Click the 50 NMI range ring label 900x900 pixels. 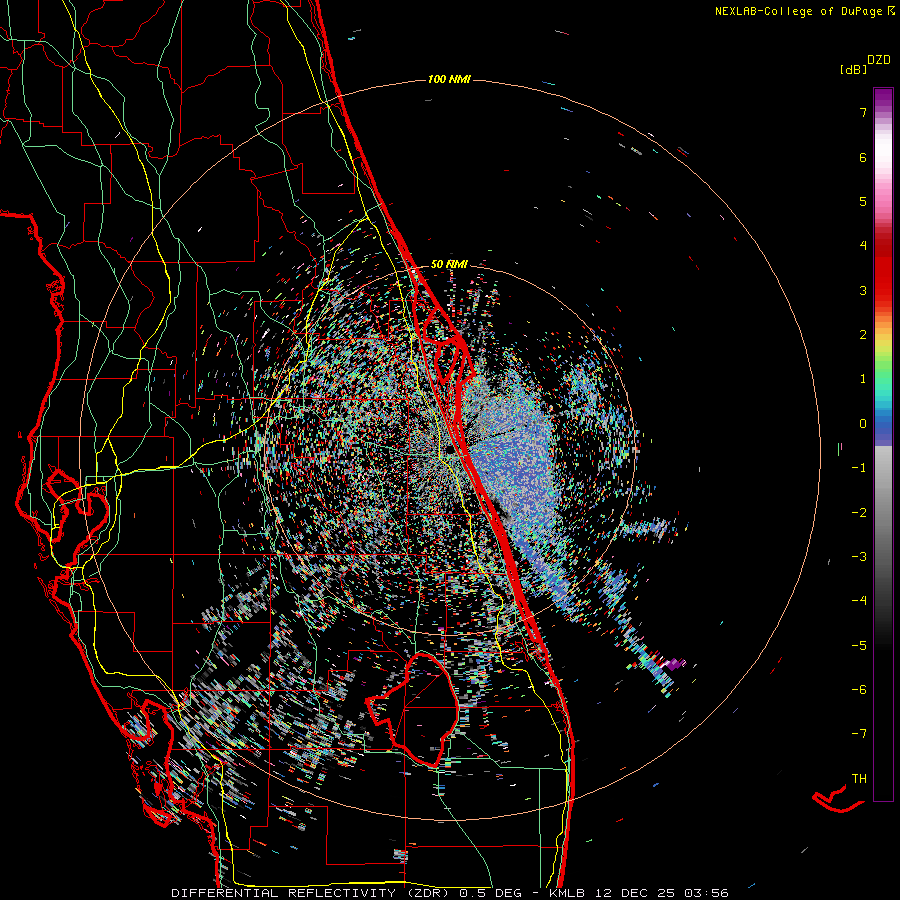pos(449,264)
